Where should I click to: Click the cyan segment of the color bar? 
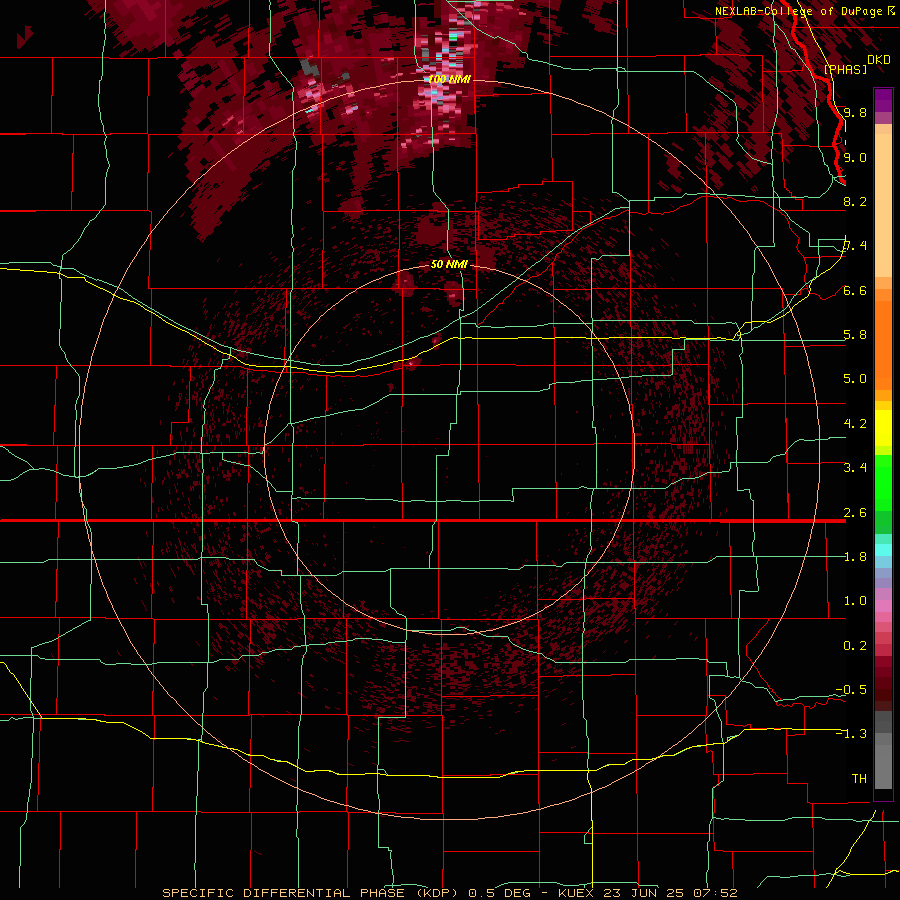[883, 550]
